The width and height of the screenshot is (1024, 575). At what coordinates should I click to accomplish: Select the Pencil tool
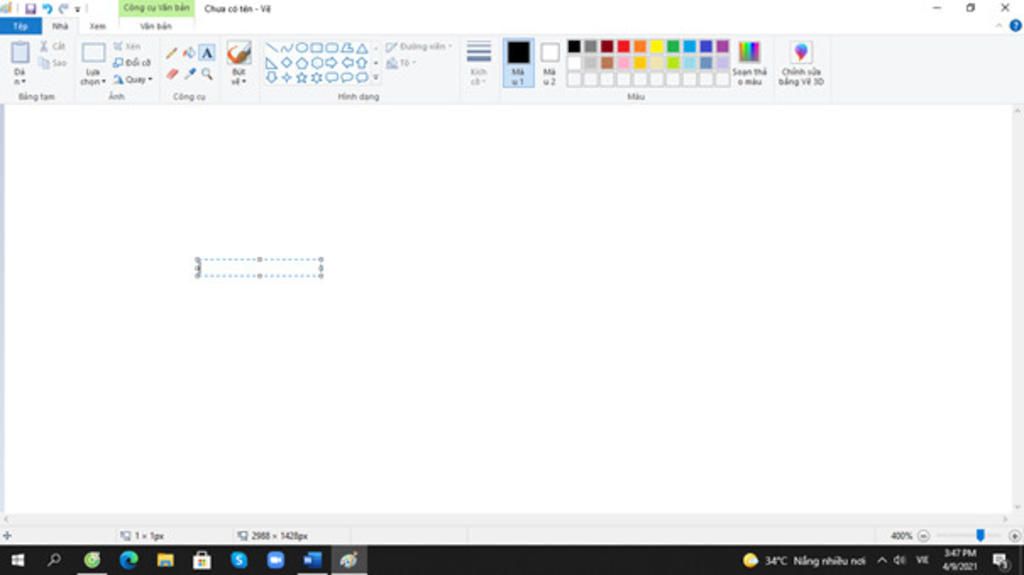171,53
